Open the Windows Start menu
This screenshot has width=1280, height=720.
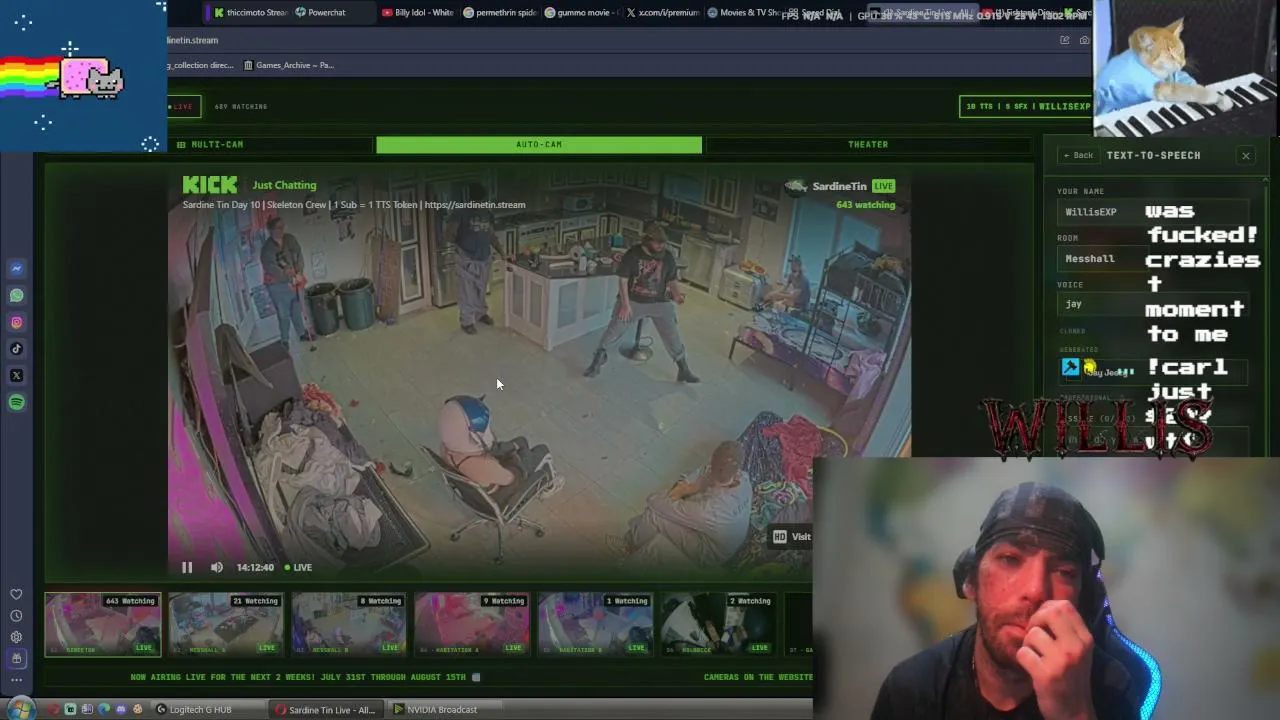[20, 709]
